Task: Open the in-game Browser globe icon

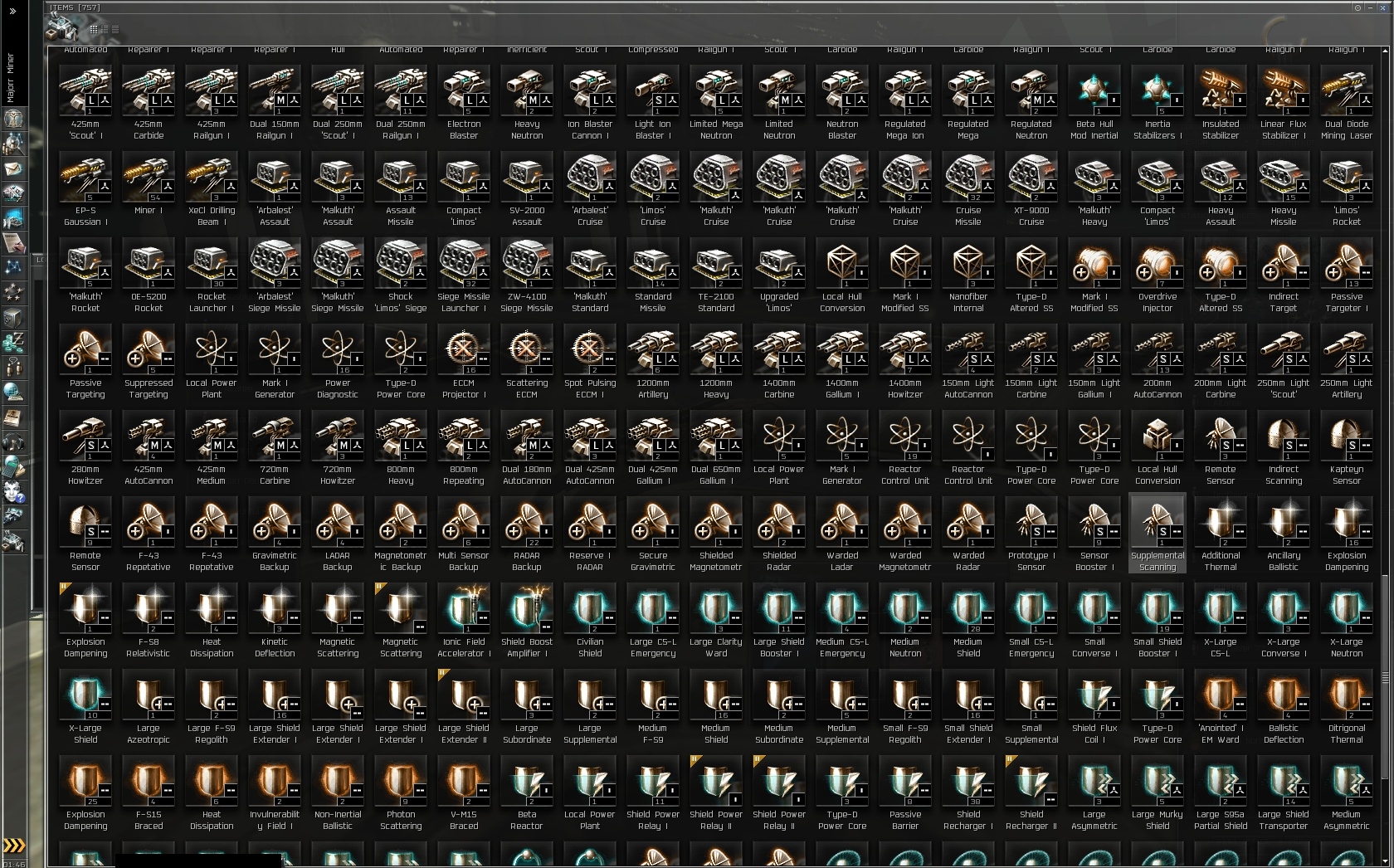Action: [x=13, y=392]
